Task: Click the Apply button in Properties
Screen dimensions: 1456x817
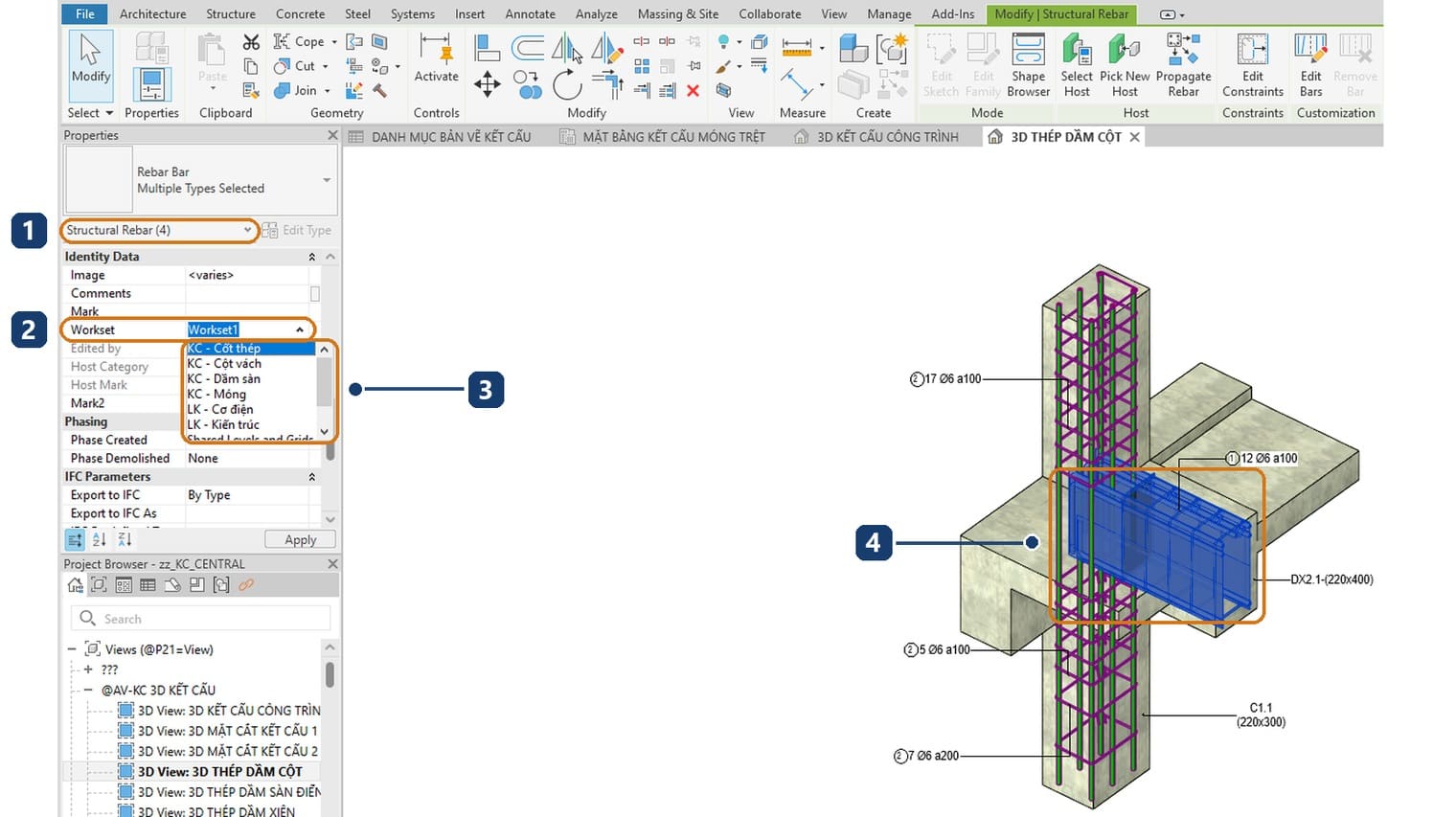Action: 300,539
